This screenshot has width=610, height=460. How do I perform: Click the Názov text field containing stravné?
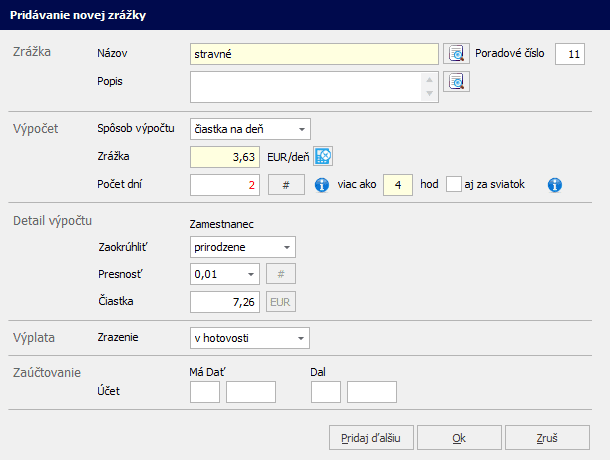click(313, 54)
